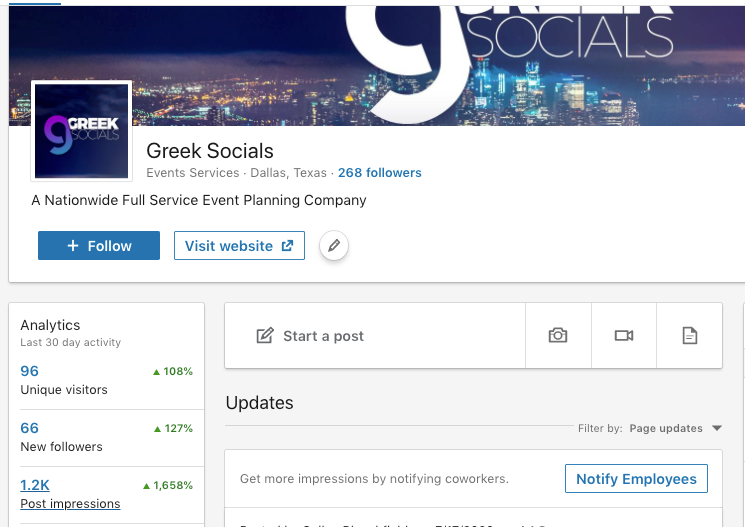The width and height of the screenshot is (745, 527).
Task: Click the 108% visitors growth indicator
Action: coord(172,372)
